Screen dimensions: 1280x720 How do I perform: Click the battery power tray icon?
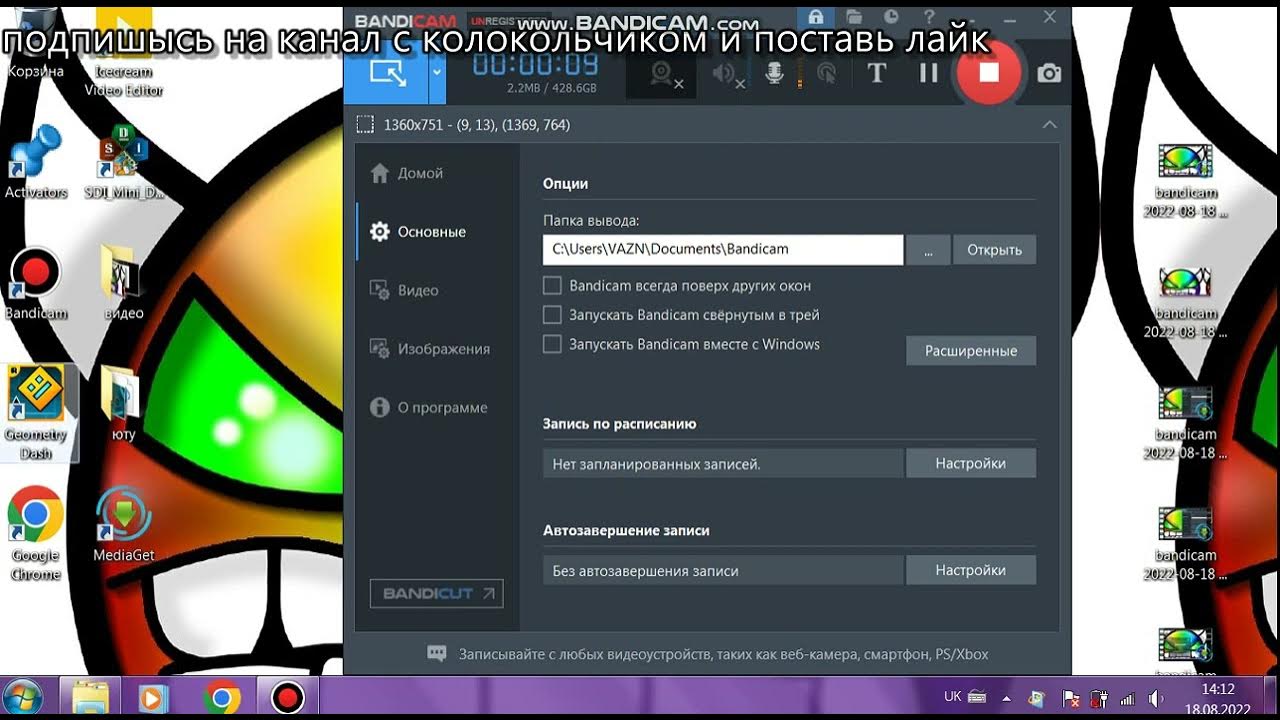point(1099,697)
